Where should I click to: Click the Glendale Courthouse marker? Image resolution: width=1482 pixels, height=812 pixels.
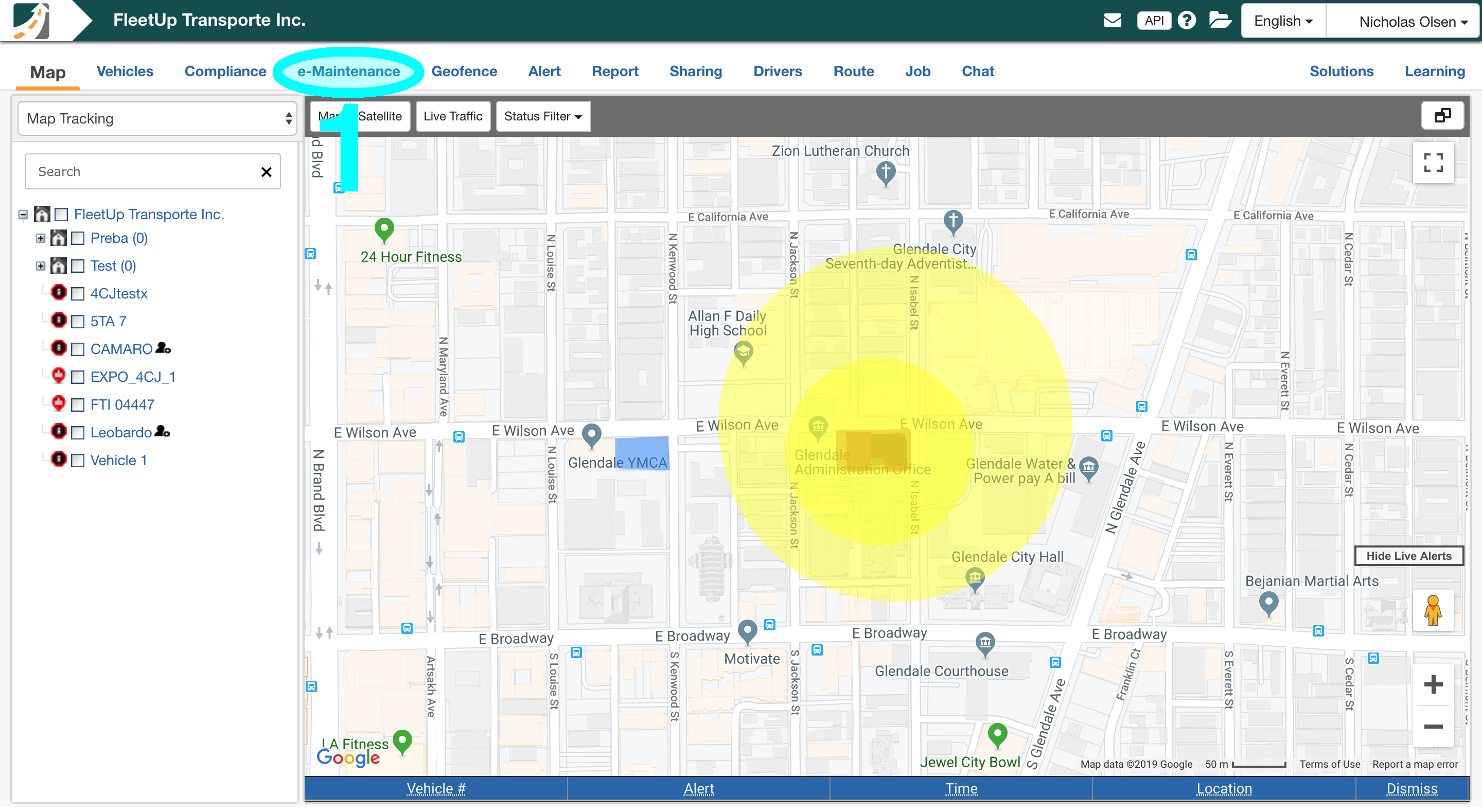pos(985,646)
